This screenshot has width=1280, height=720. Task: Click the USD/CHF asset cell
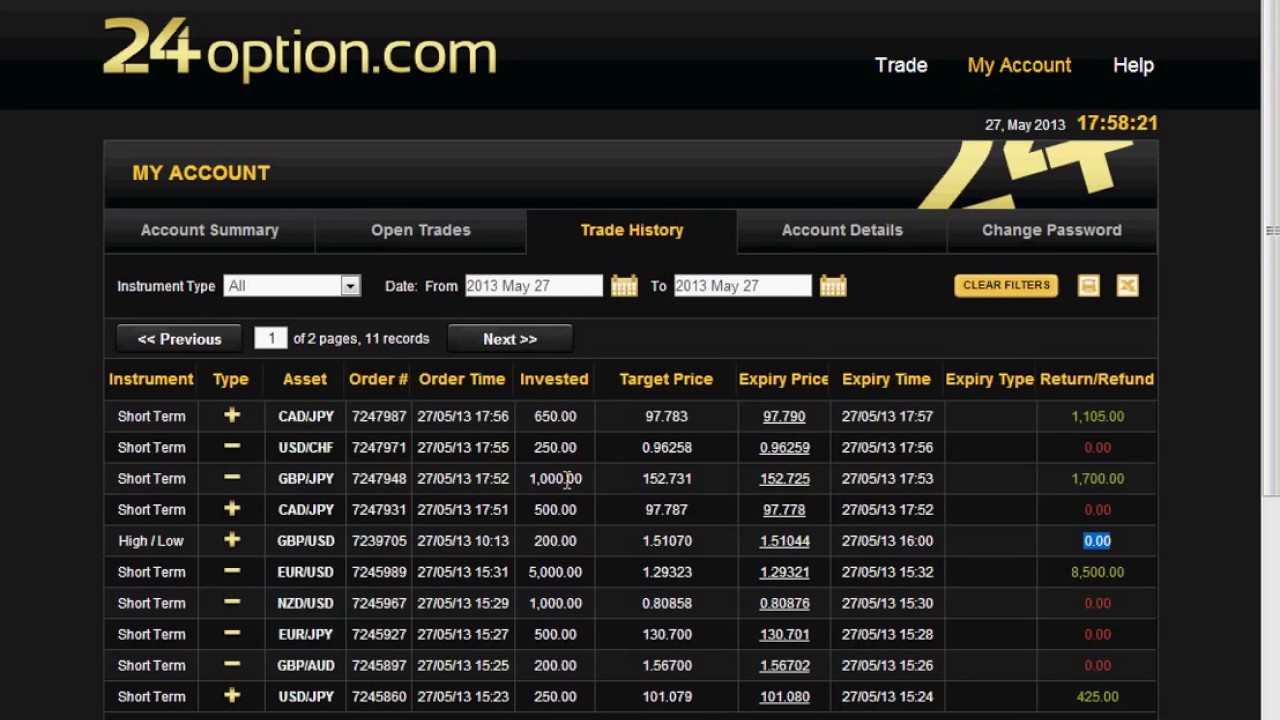click(x=306, y=447)
